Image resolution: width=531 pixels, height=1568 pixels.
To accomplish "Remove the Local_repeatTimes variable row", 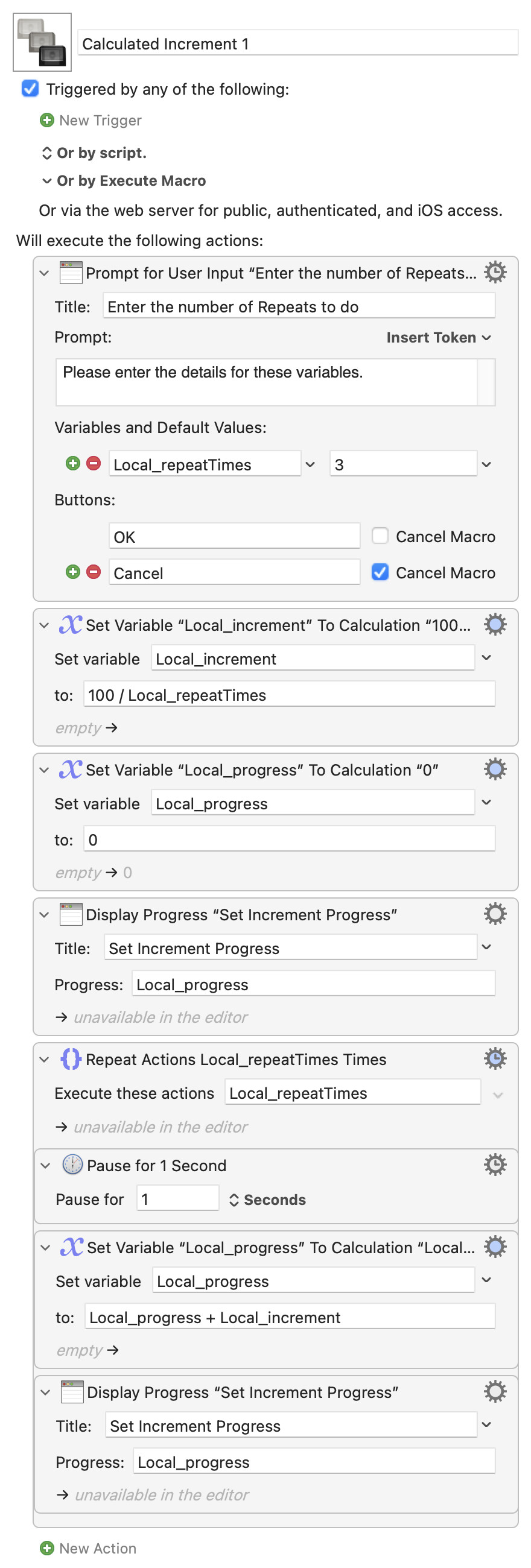I will 93,464.
